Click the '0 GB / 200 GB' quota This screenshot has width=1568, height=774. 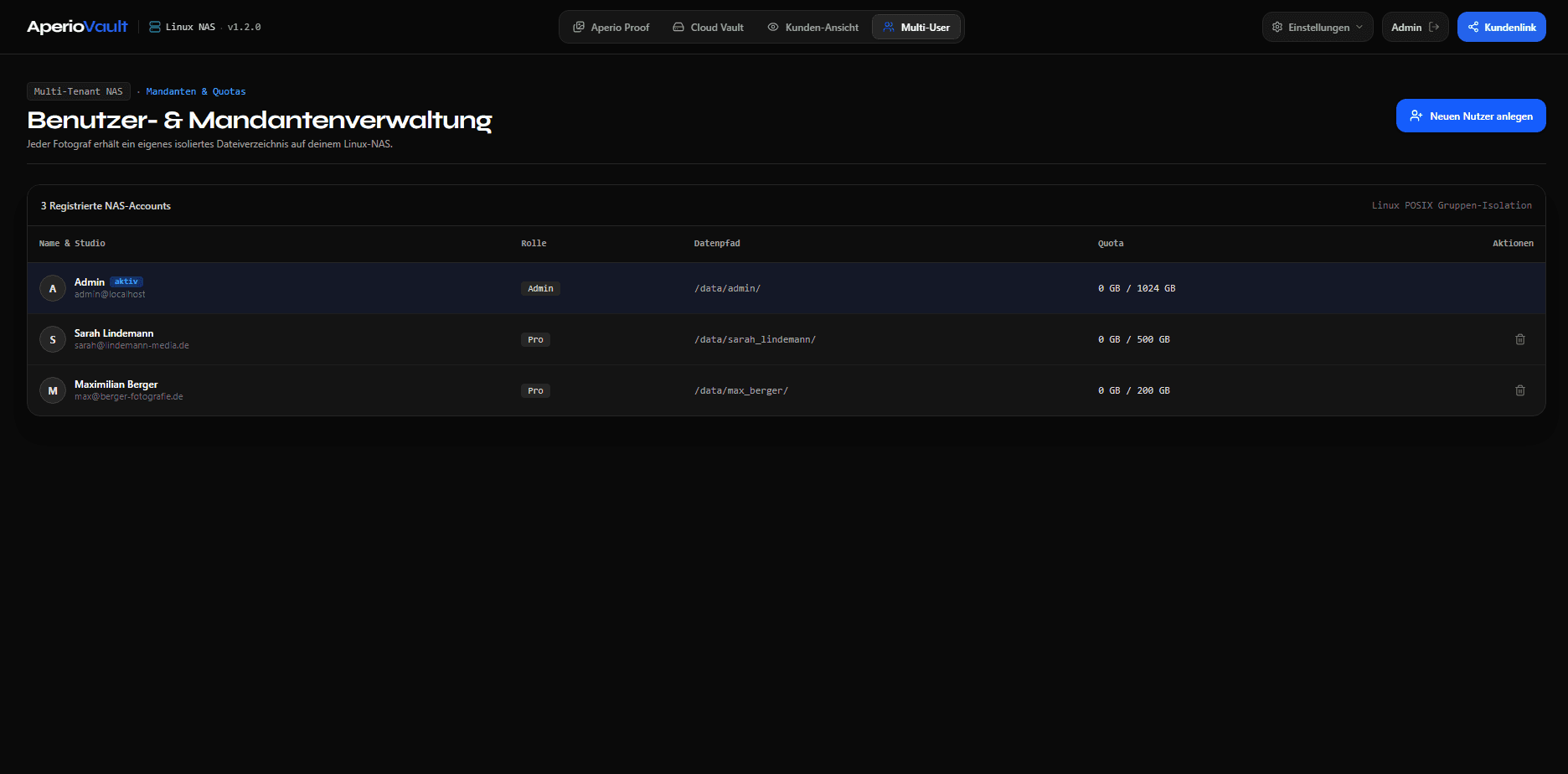pos(1134,390)
